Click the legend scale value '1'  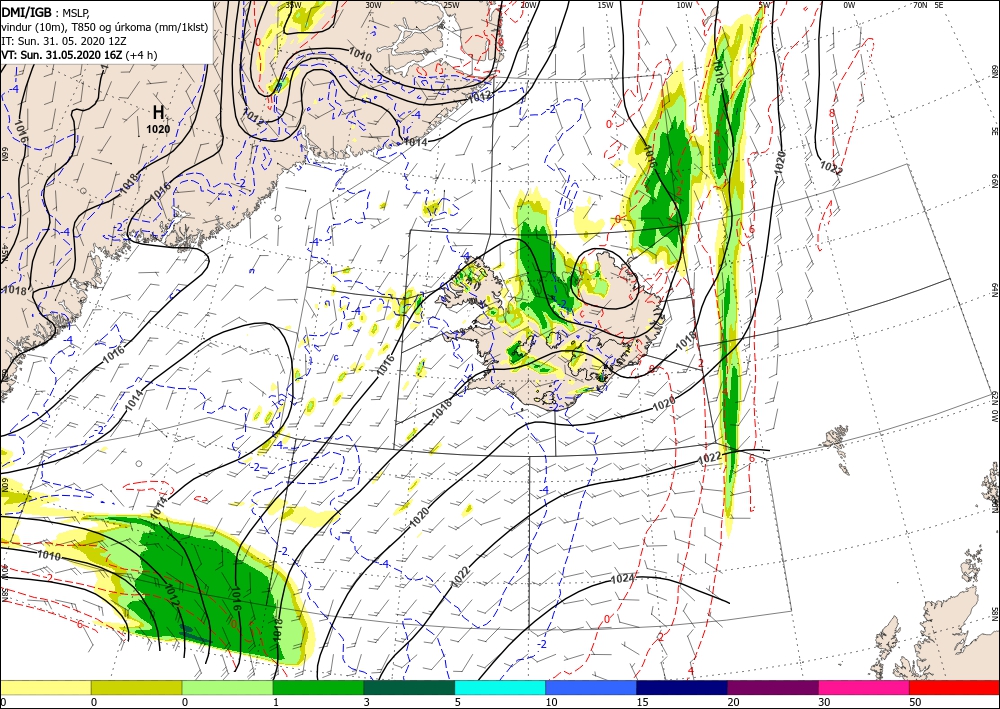[x=276, y=702]
